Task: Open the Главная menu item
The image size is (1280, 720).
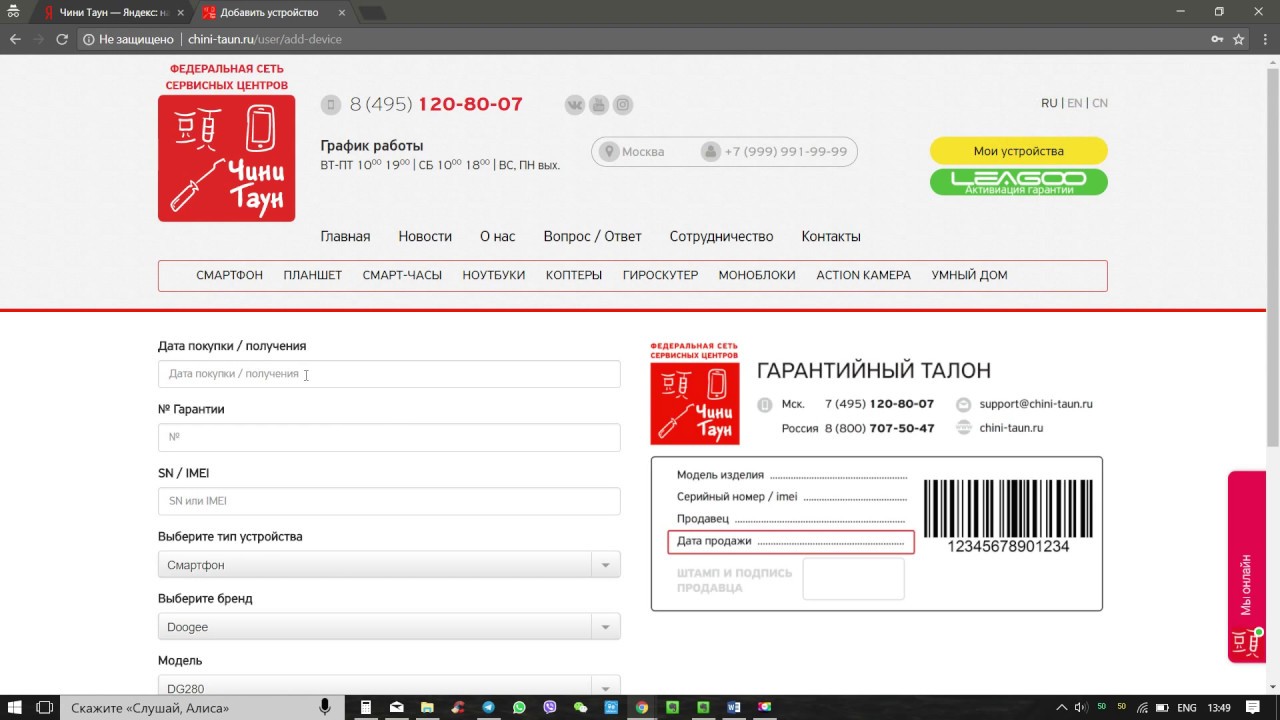Action: pos(345,237)
